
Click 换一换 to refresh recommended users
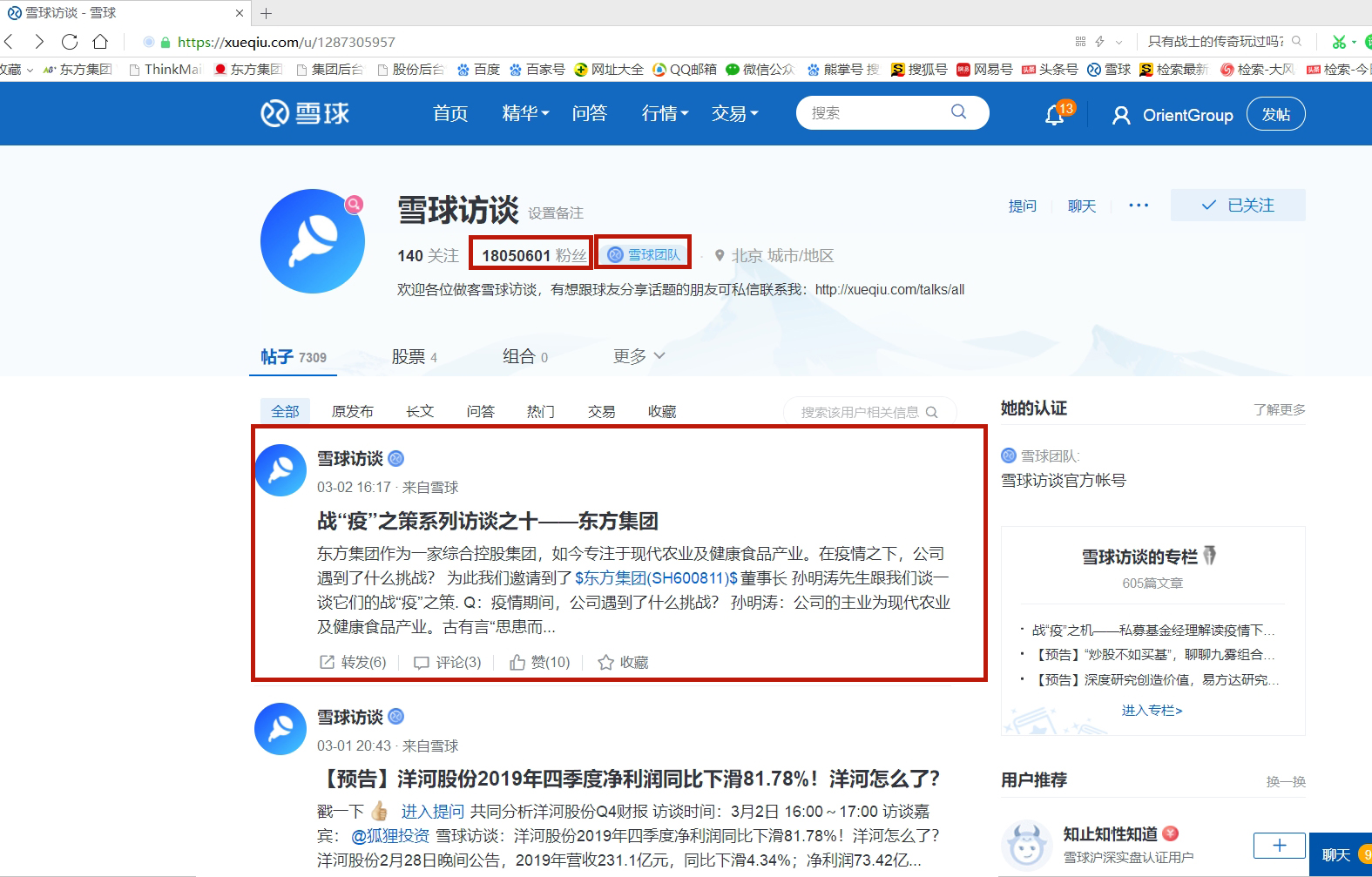[1286, 781]
